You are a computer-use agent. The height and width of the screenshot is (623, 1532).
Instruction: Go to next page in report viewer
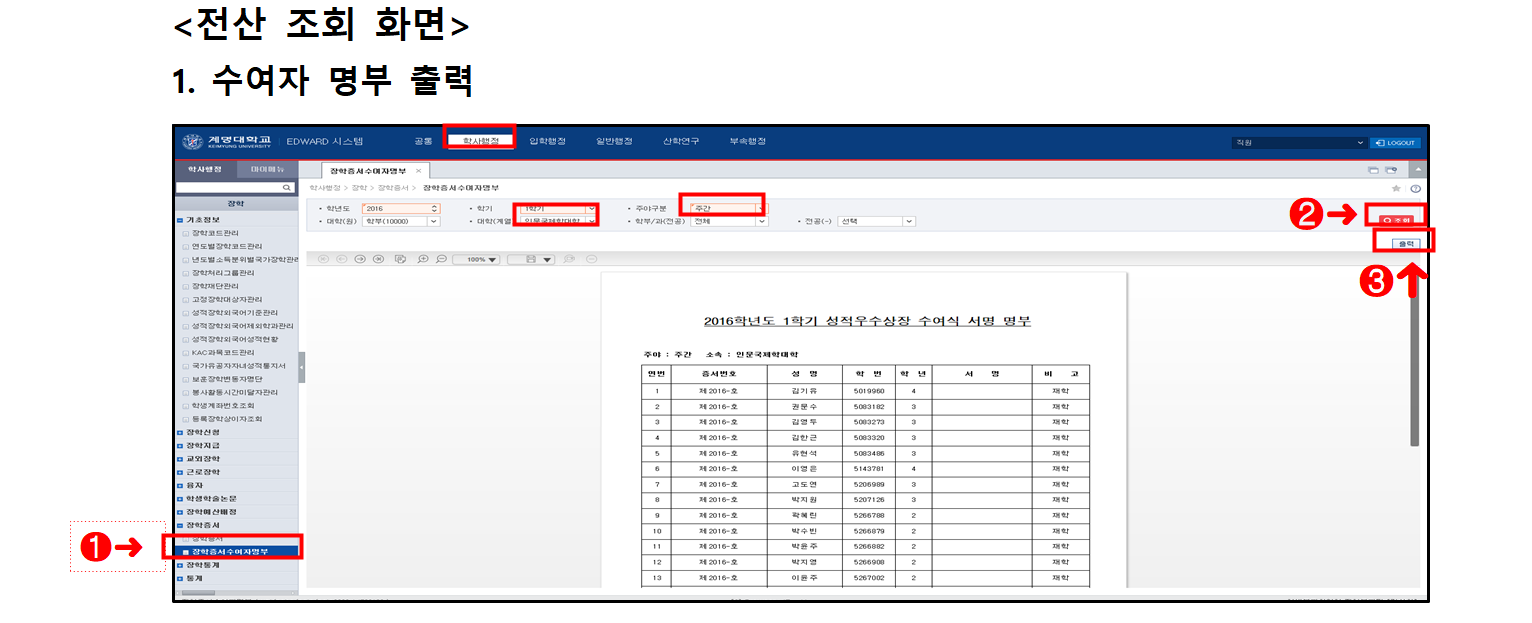click(360, 259)
